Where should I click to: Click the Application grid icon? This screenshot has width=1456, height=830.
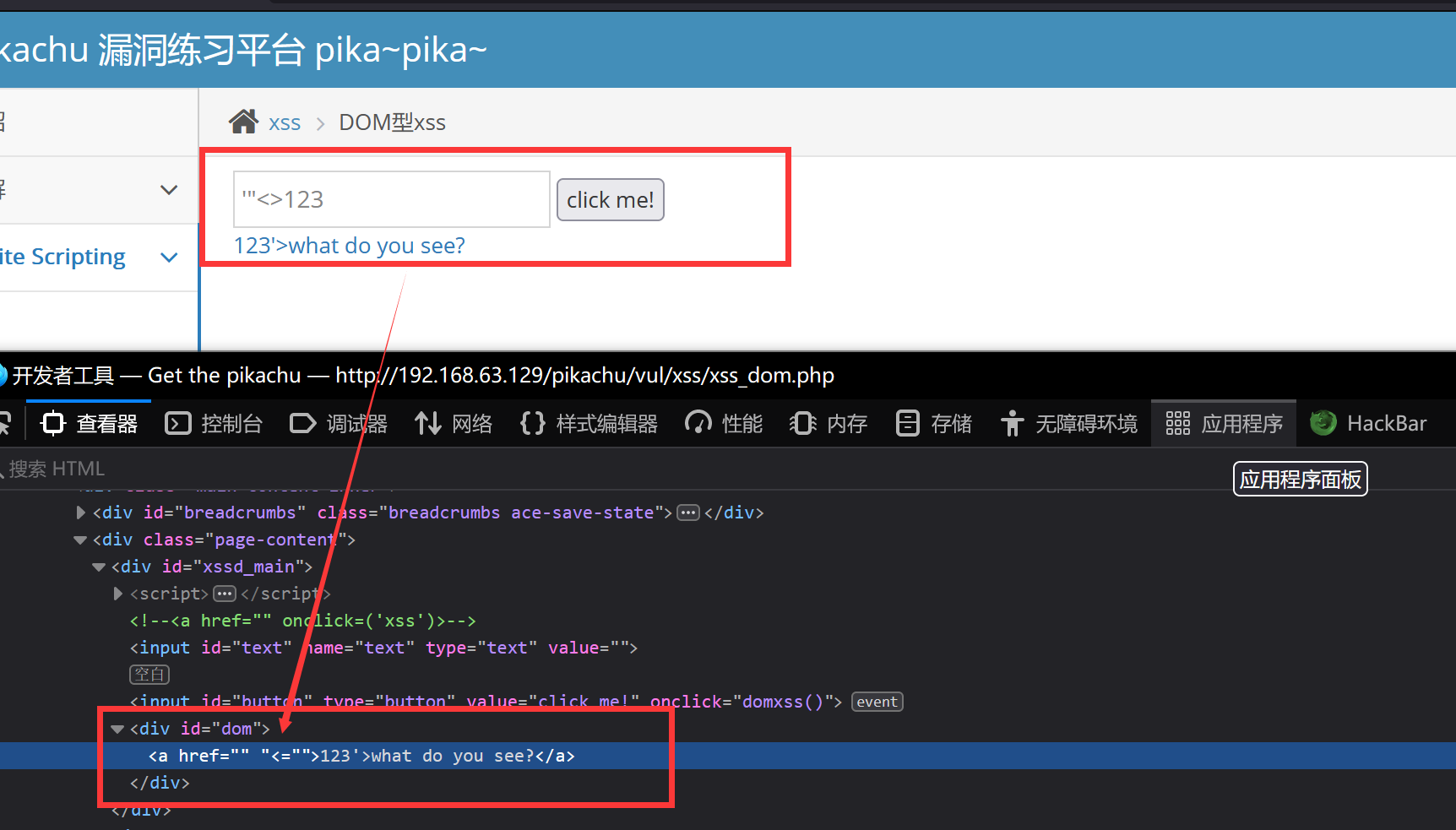tap(1177, 423)
